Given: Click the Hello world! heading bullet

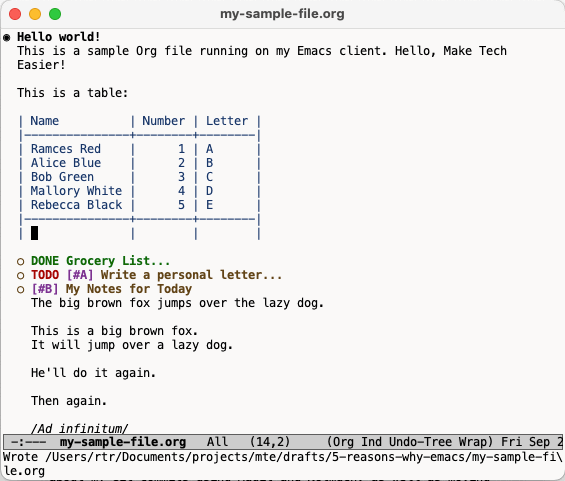Looking at the screenshot, I should [x=6, y=37].
